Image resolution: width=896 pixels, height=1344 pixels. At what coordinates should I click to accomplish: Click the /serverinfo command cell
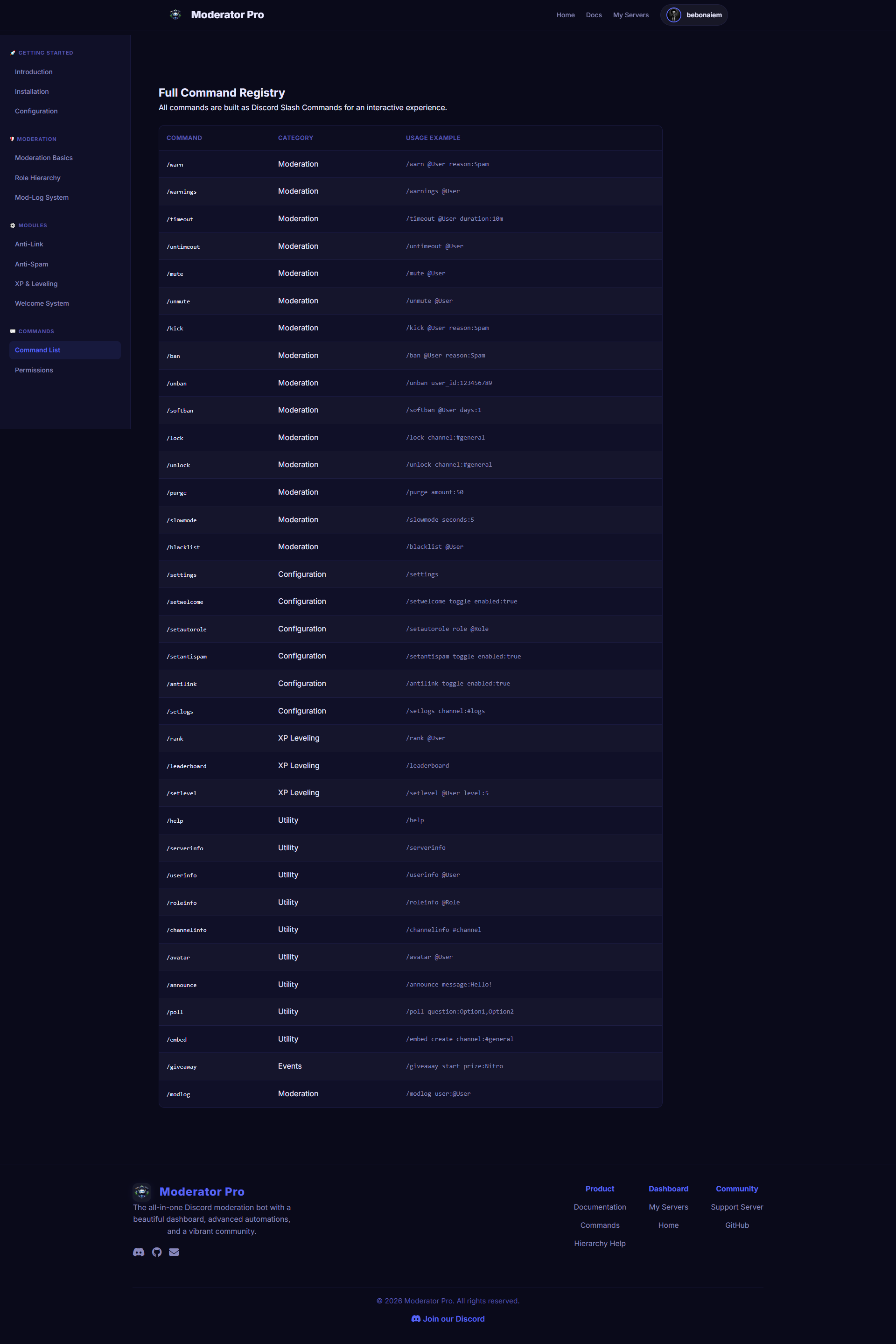click(185, 848)
